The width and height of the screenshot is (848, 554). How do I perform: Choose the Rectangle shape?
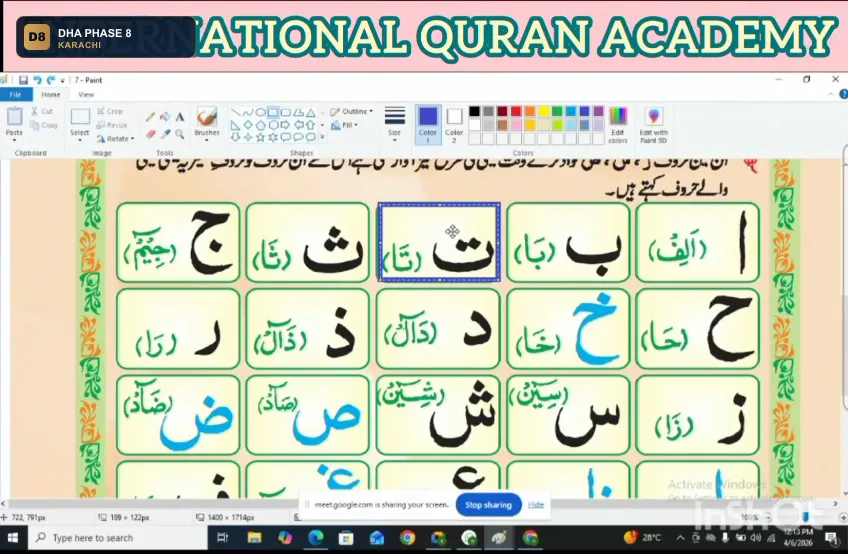point(273,113)
